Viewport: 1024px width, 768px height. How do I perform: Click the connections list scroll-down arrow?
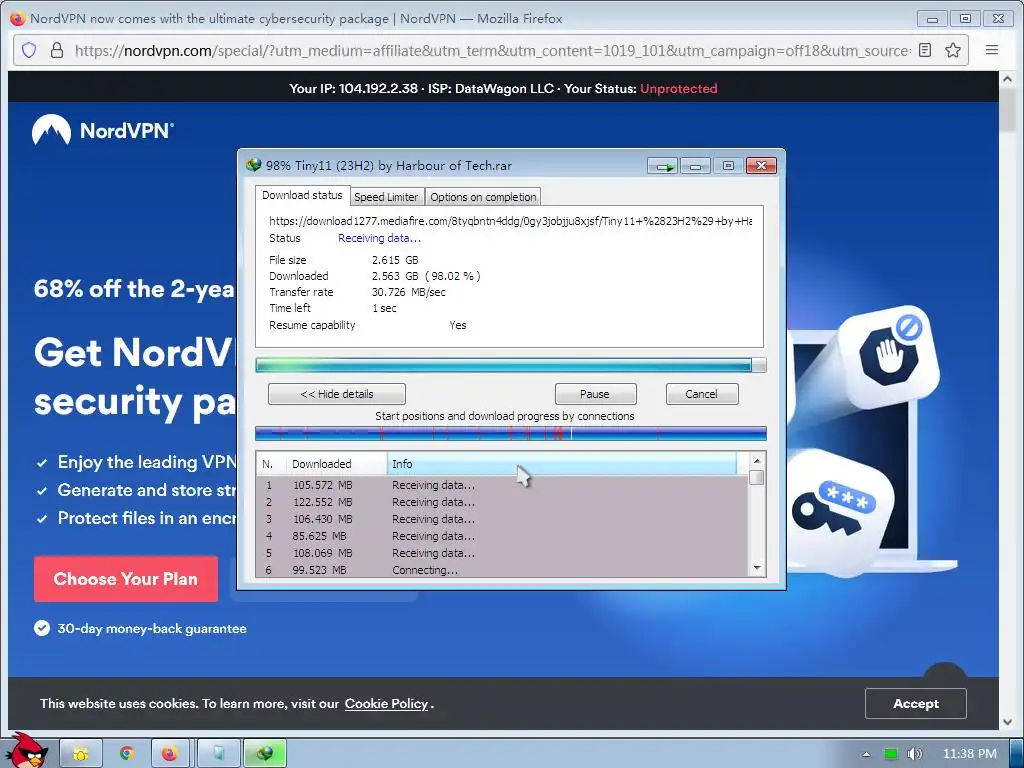tap(757, 568)
